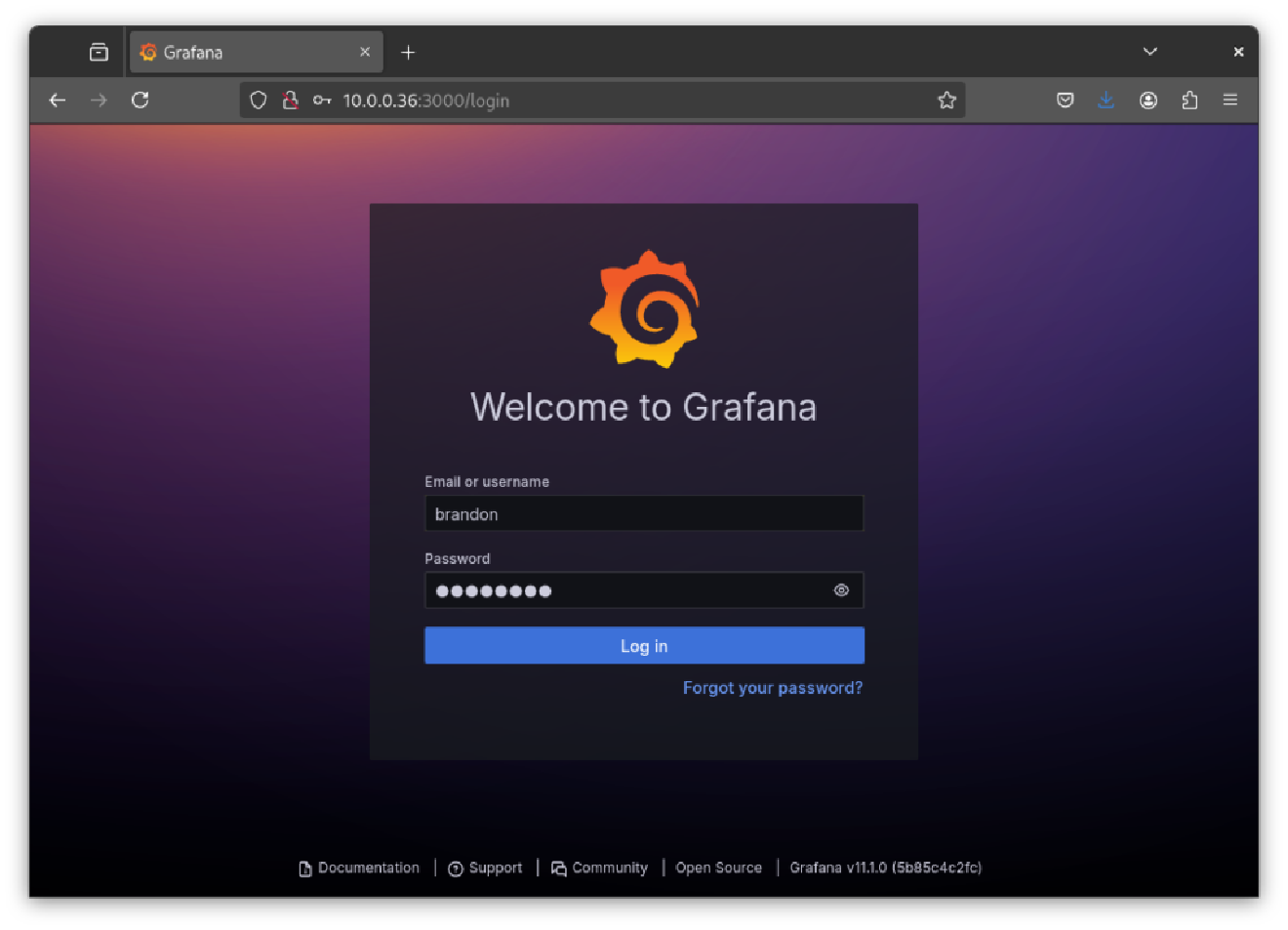Viewport: 1288px width, 930px height.
Task: Reveal the typed password with the eye toggle
Action: 841,589
